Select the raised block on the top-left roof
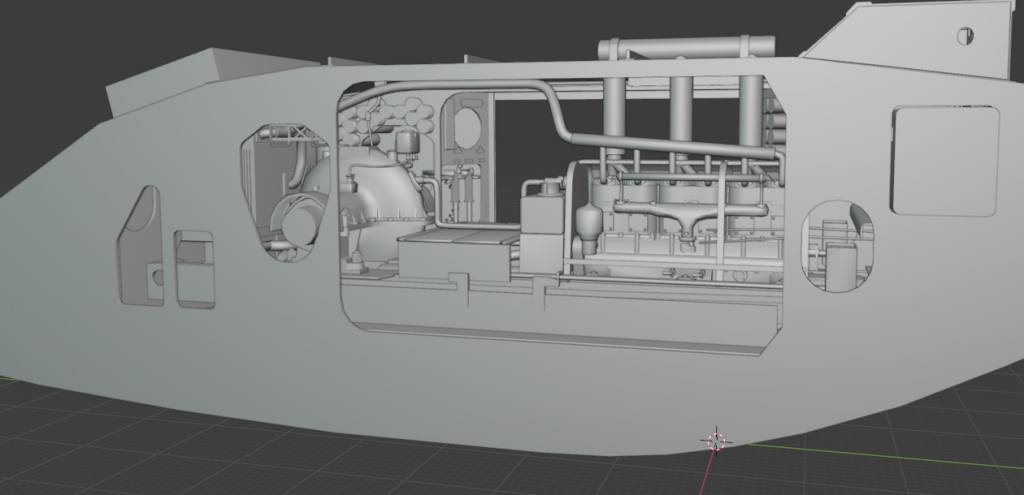 pyautogui.click(x=165, y=79)
